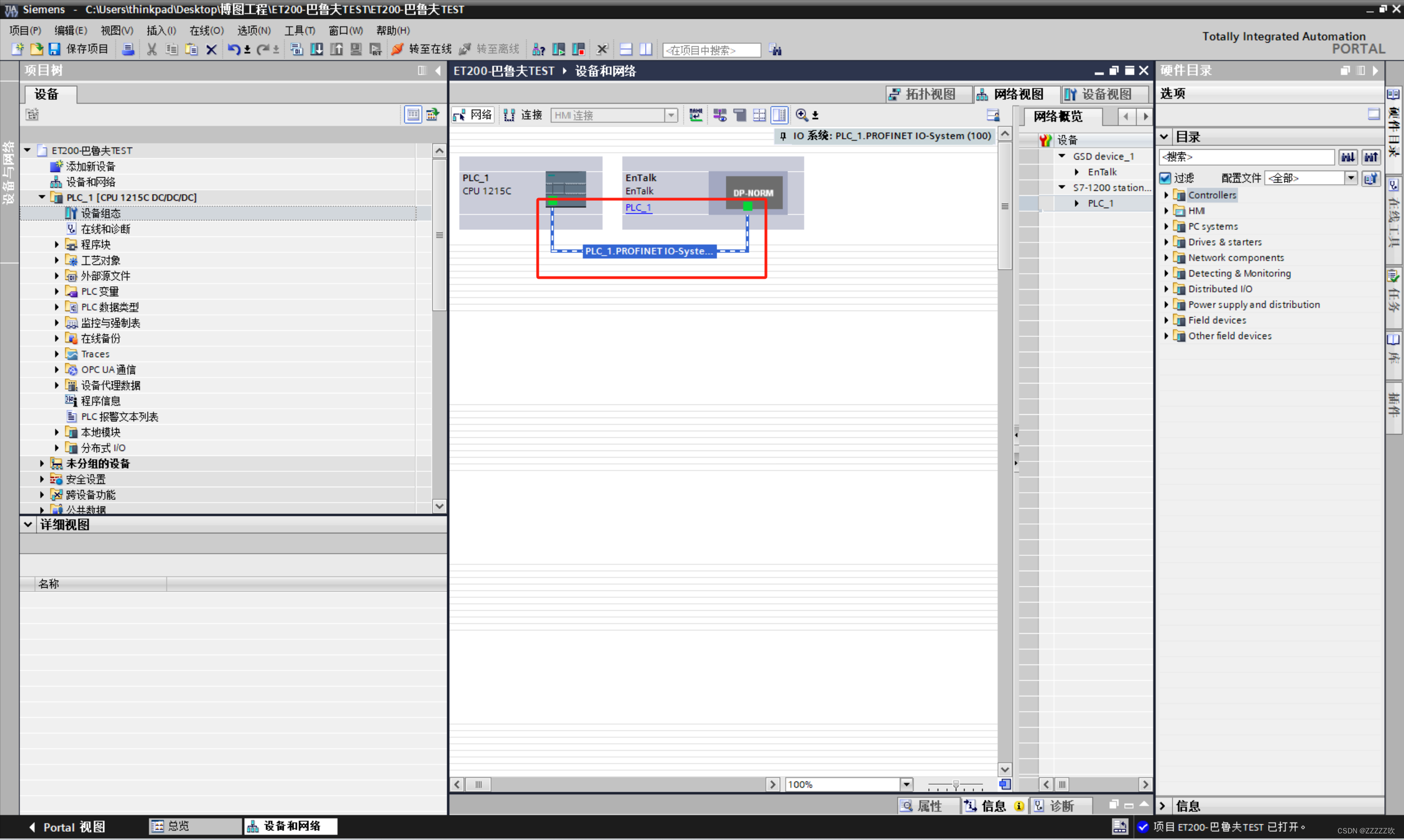The image size is (1404, 840).
Task: Click 总览 taskbar button
Action: [195, 826]
